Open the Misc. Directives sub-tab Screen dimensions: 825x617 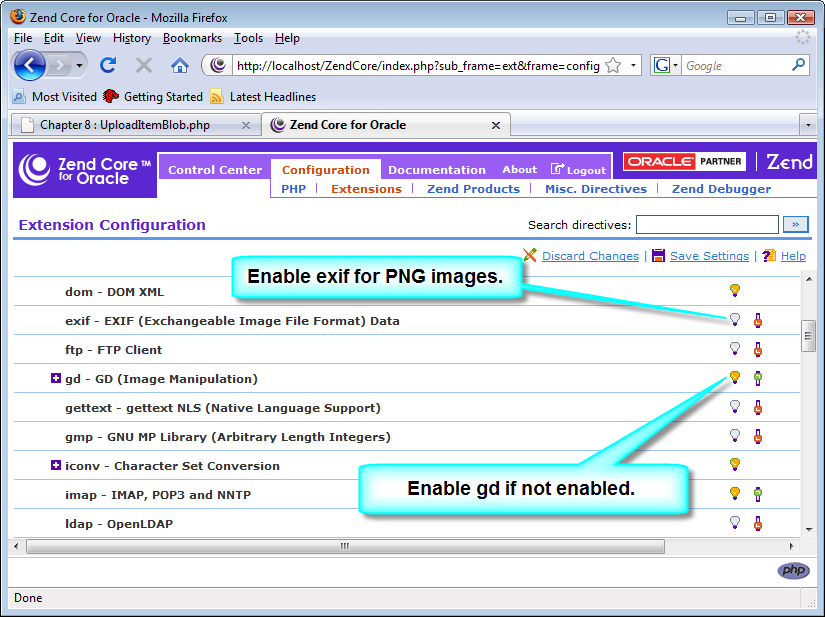596,189
